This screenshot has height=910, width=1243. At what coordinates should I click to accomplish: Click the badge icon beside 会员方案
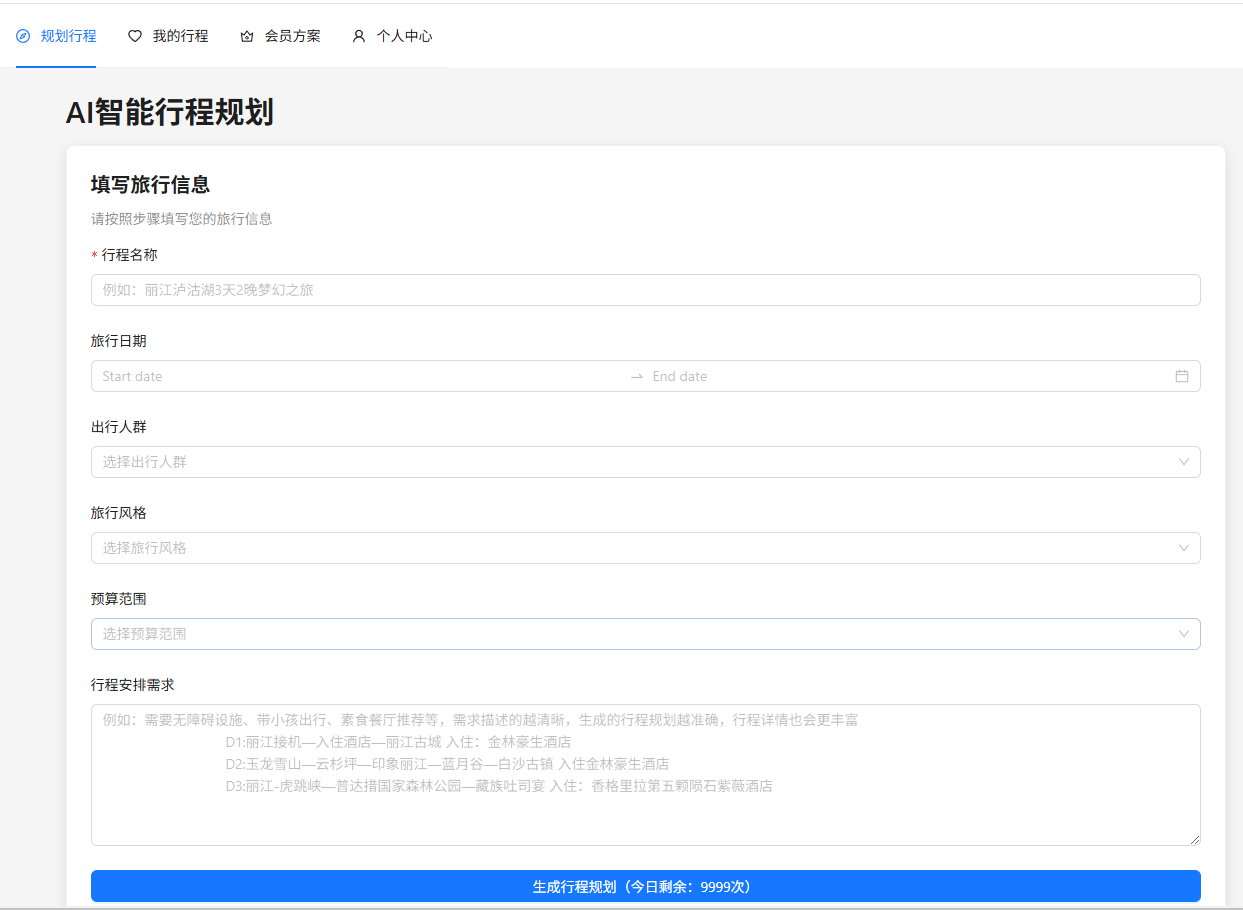(247, 35)
